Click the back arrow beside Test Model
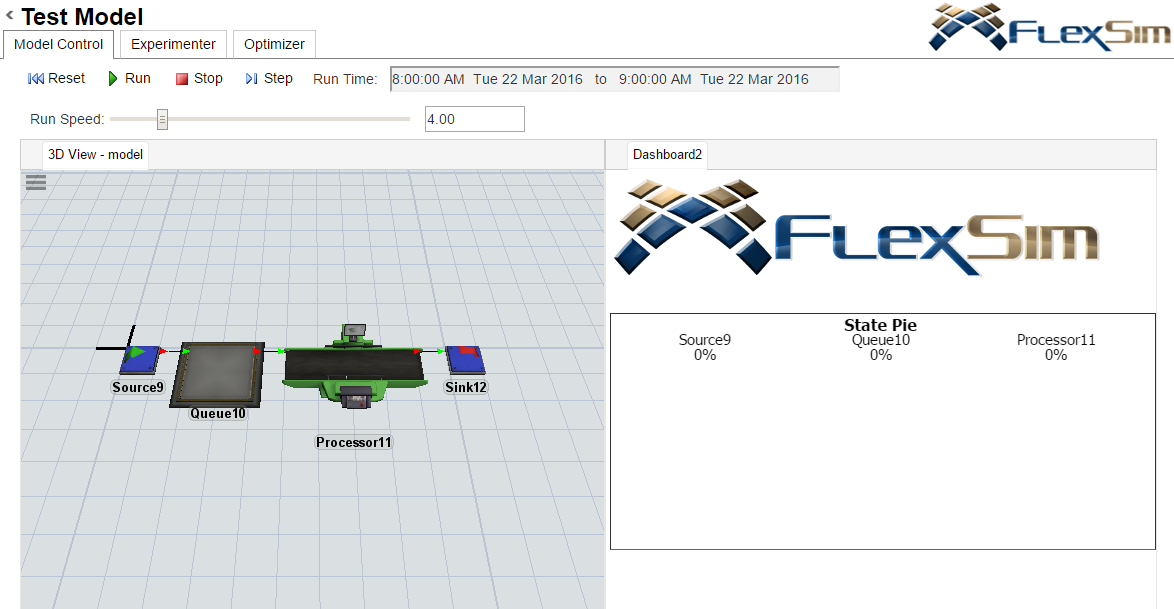1174x609 pixels. [9, 16]
